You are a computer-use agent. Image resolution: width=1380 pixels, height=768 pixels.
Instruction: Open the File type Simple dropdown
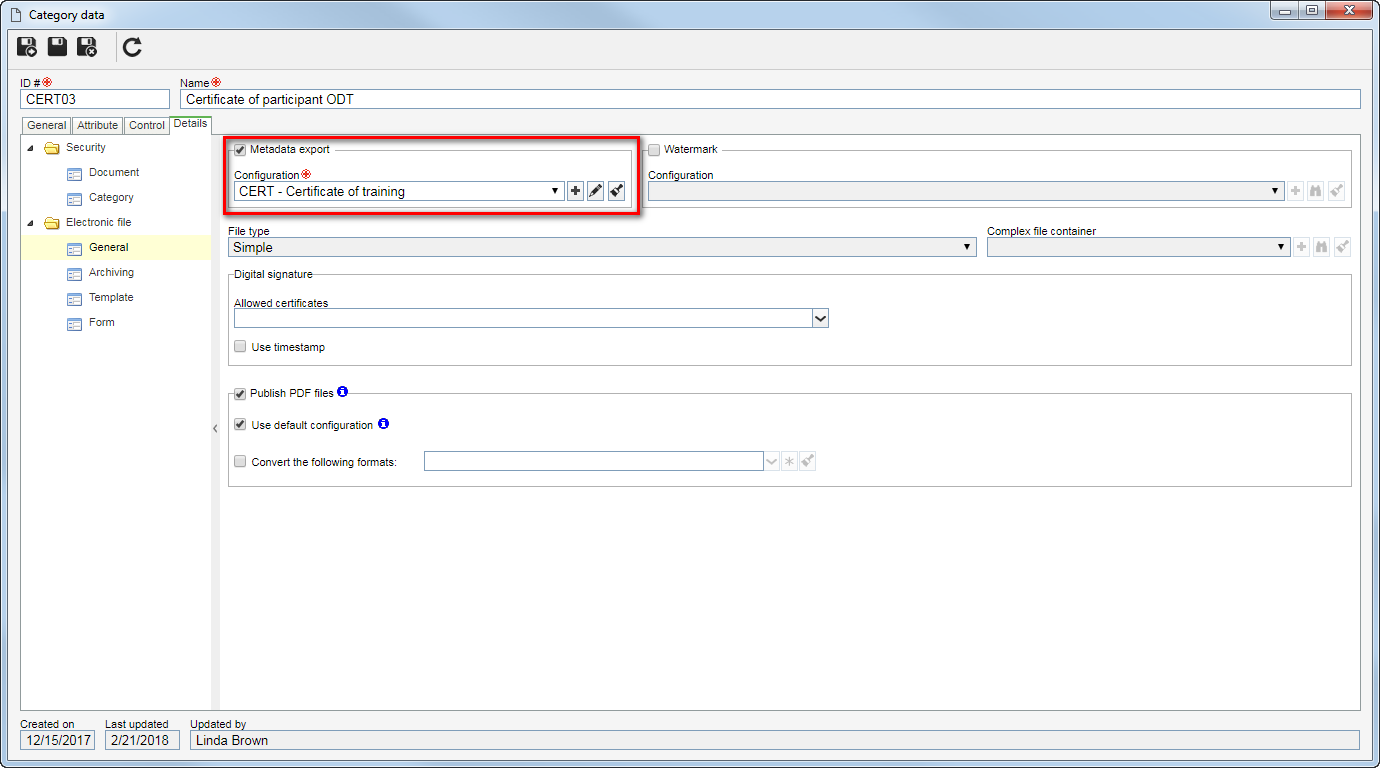pos(602,247)
